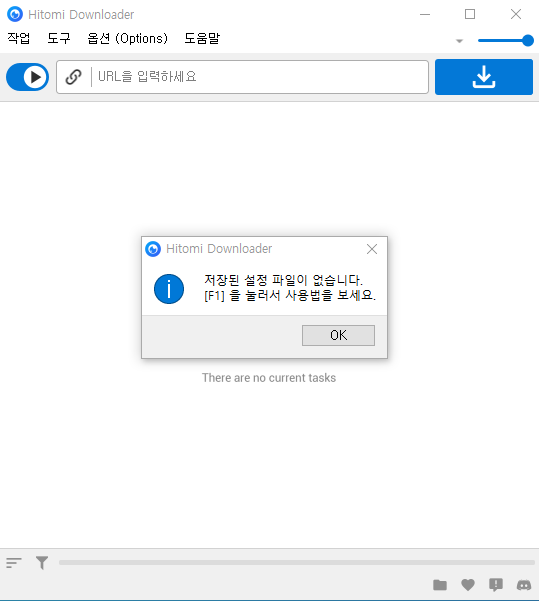Click the sort lines icon
Image resolution: width=539 pixels, height=601 pixels.
14,563
